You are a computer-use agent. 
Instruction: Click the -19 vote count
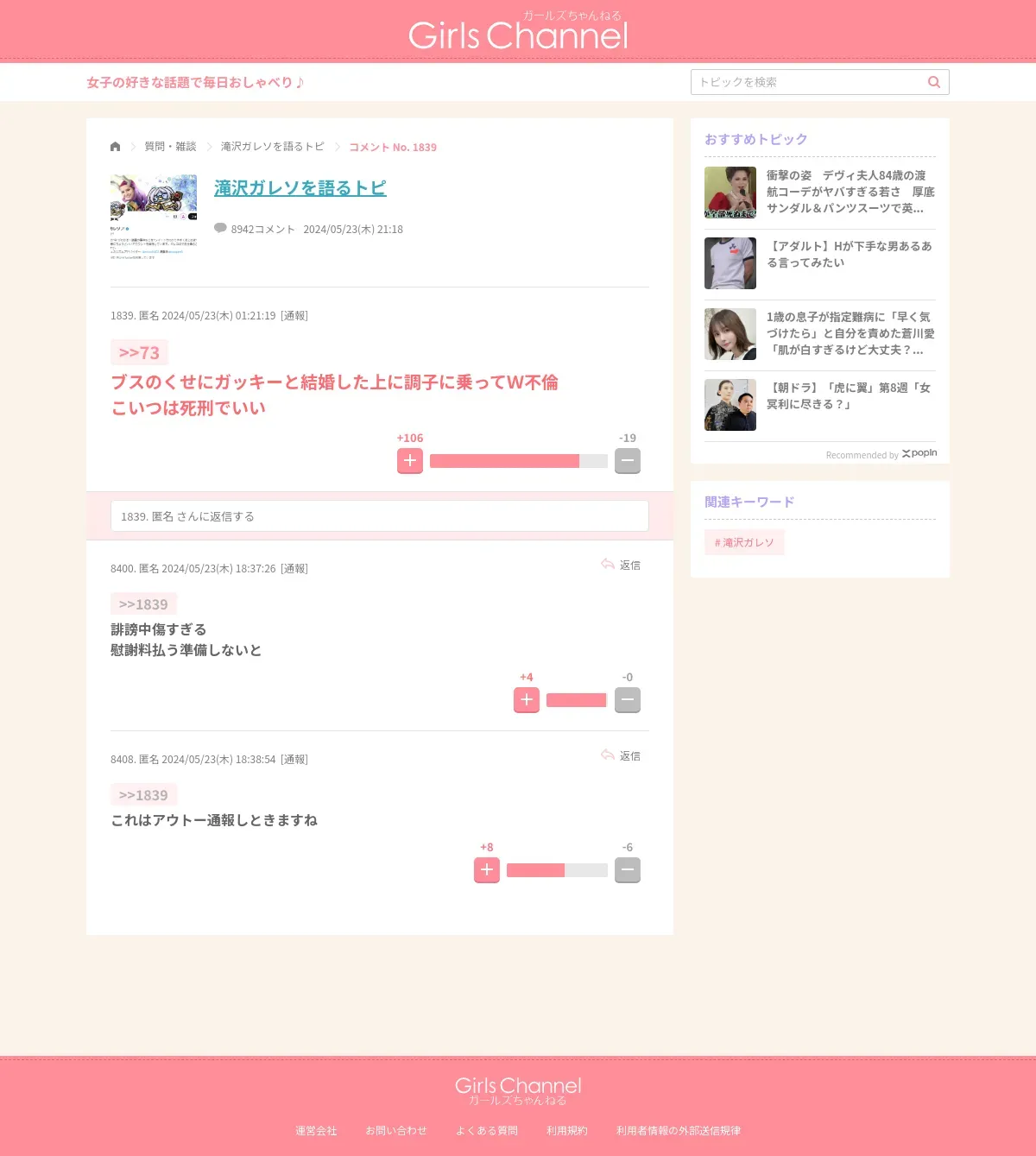[x=628, y=438]
